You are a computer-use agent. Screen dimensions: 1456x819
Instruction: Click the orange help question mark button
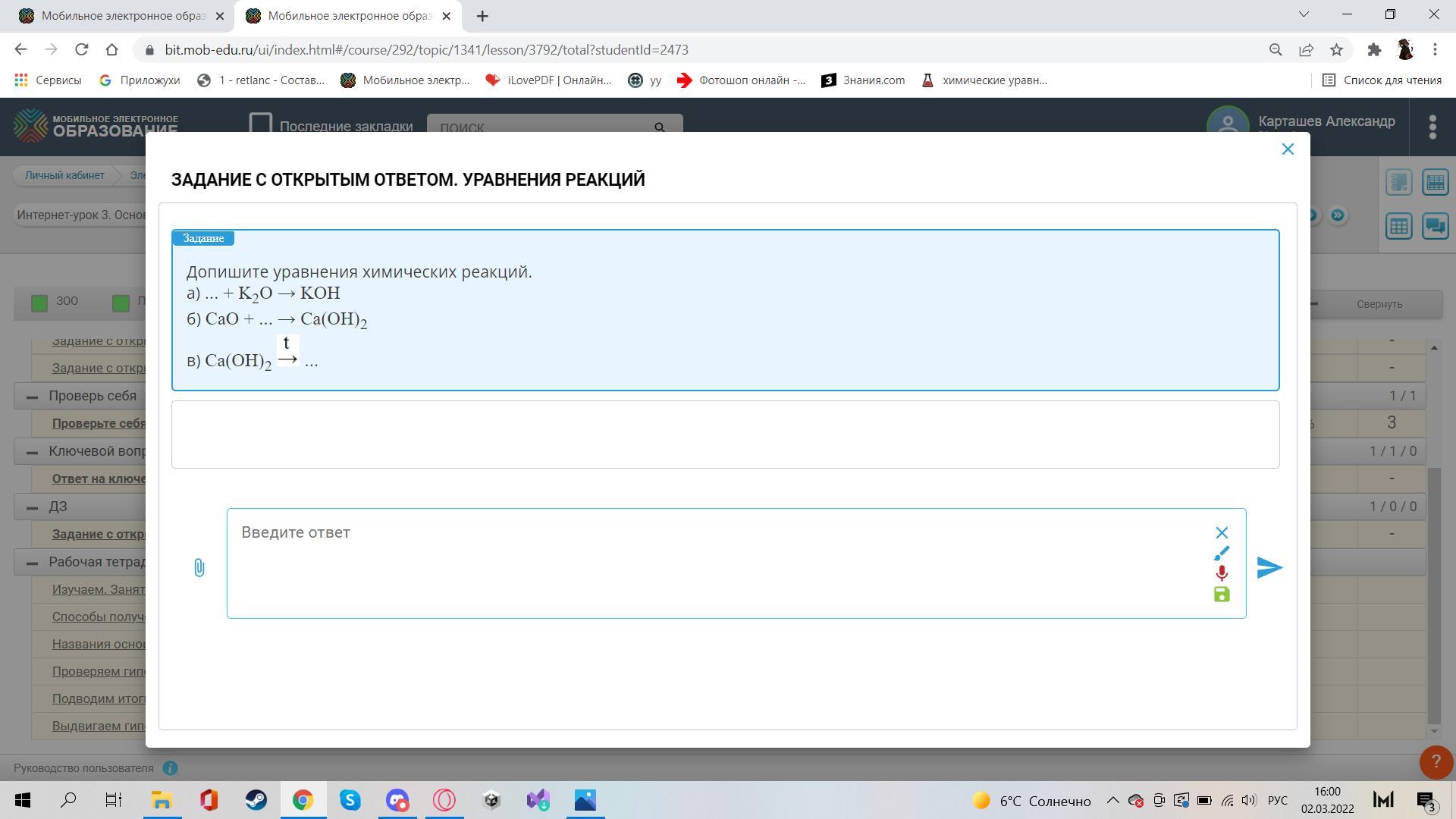point(1435,761)
